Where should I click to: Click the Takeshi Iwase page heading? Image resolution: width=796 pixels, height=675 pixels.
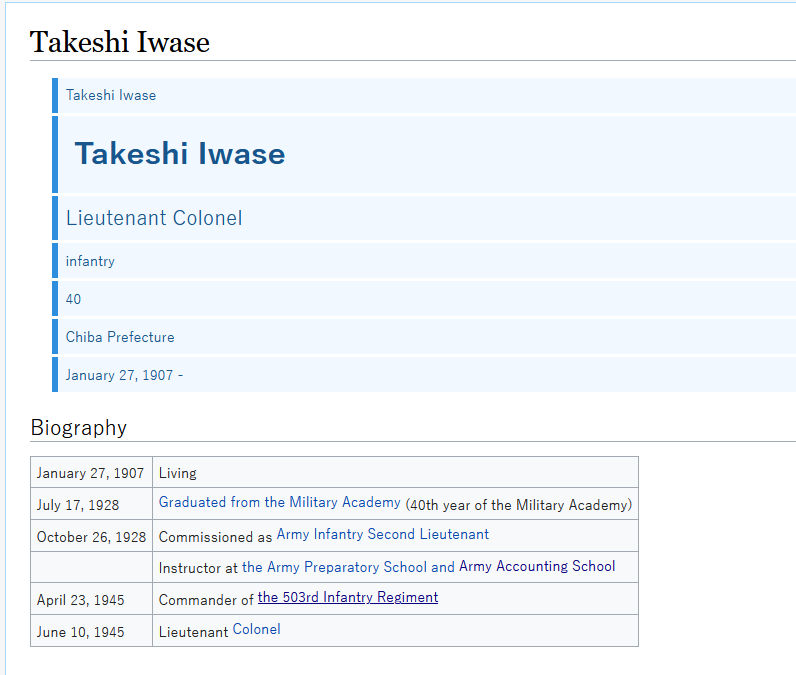click(120, 42)
